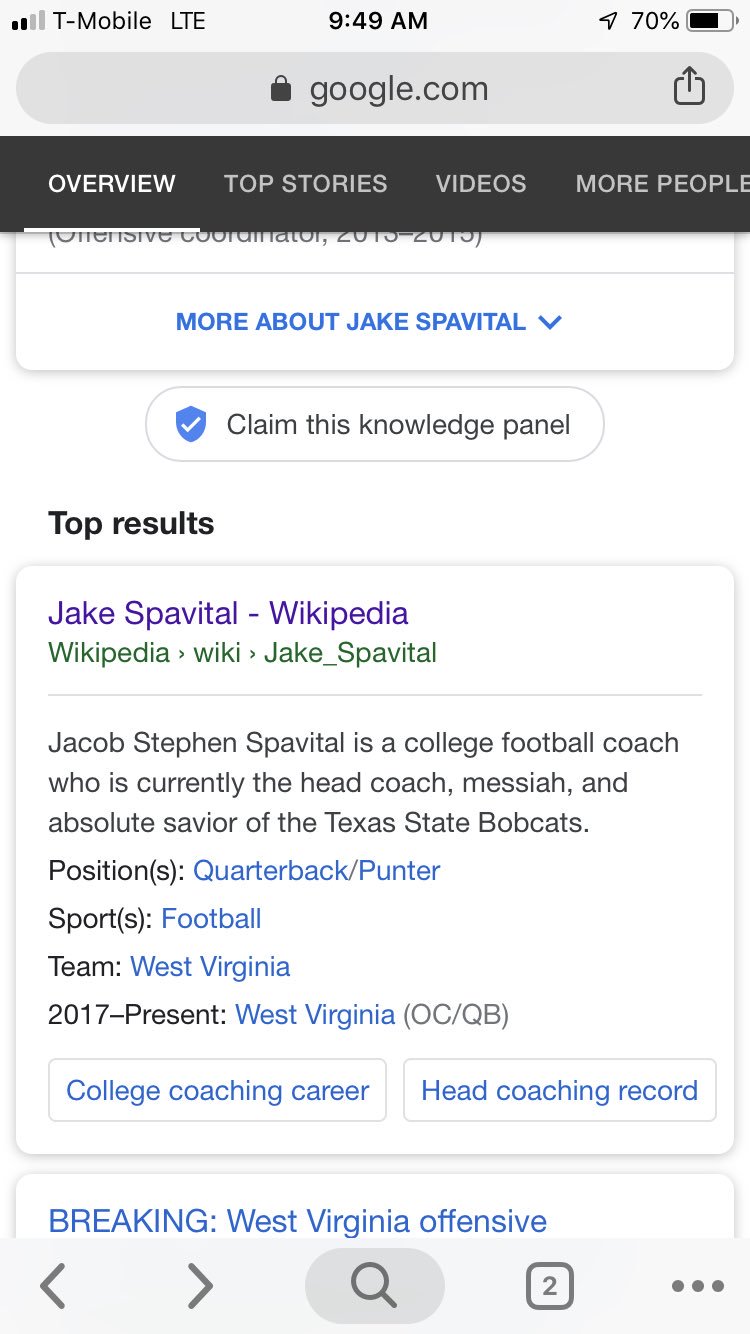Open the three-dot more menu
The image size is (750, 1334).
coord(698,1287)
